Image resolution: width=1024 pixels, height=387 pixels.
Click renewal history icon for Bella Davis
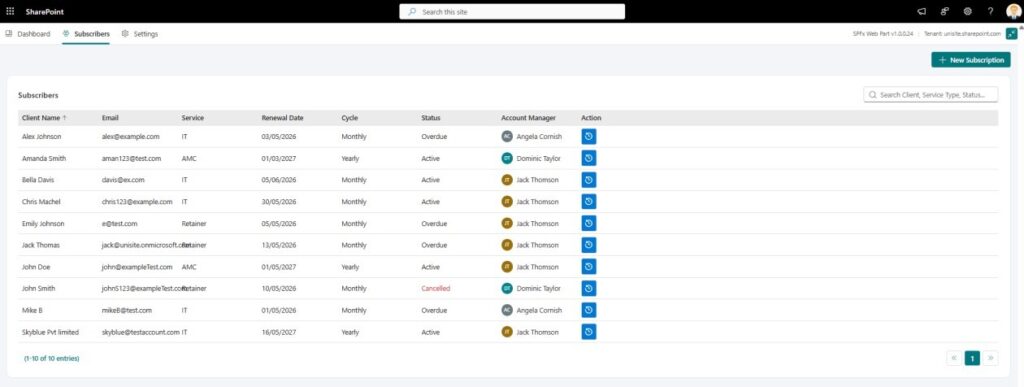click(588, 179)
